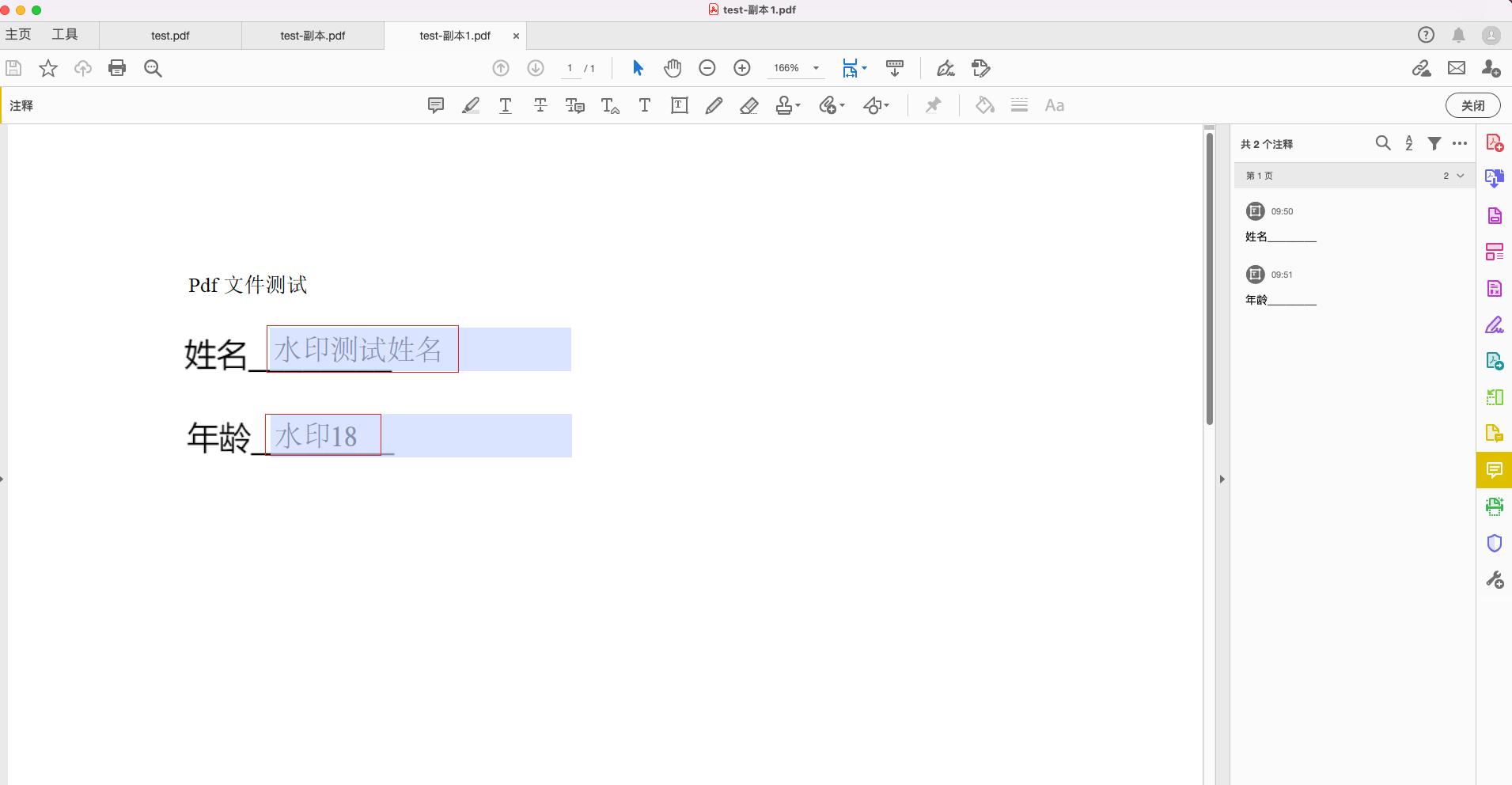Open the active Comment sidebar tool
The width and height of the screenshot is (1512, 785).
point(1494,470)
